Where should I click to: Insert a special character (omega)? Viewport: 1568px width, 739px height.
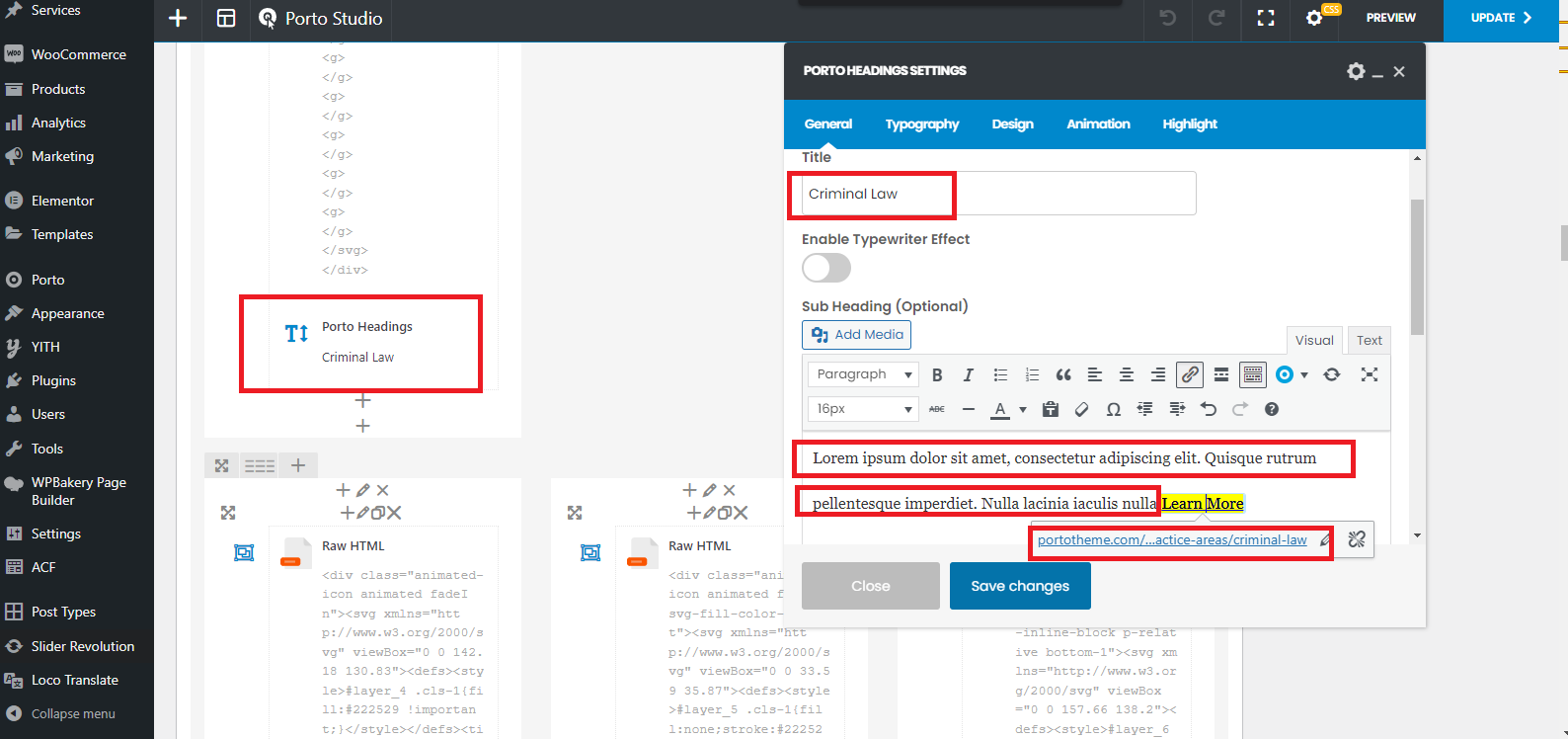(x=1114, y=409)
